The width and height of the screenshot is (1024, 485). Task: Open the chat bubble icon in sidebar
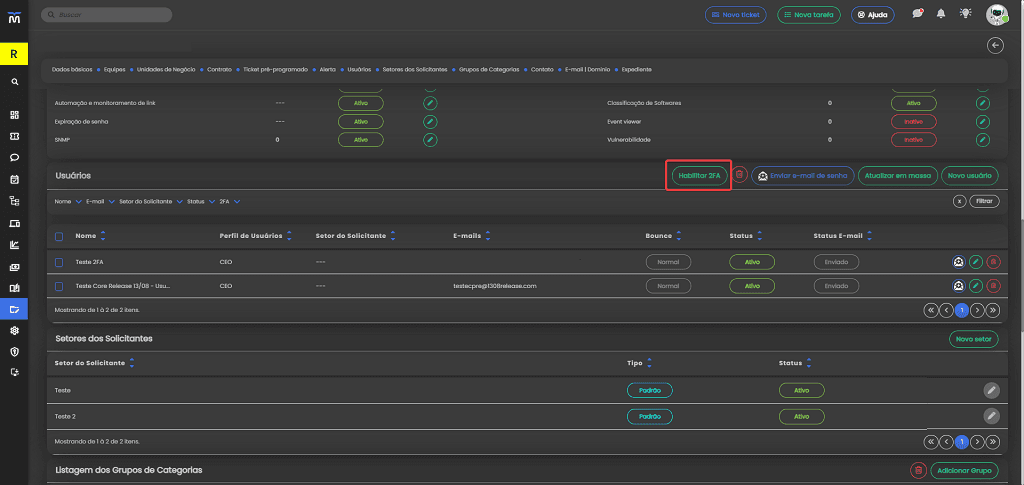(14, 157)
